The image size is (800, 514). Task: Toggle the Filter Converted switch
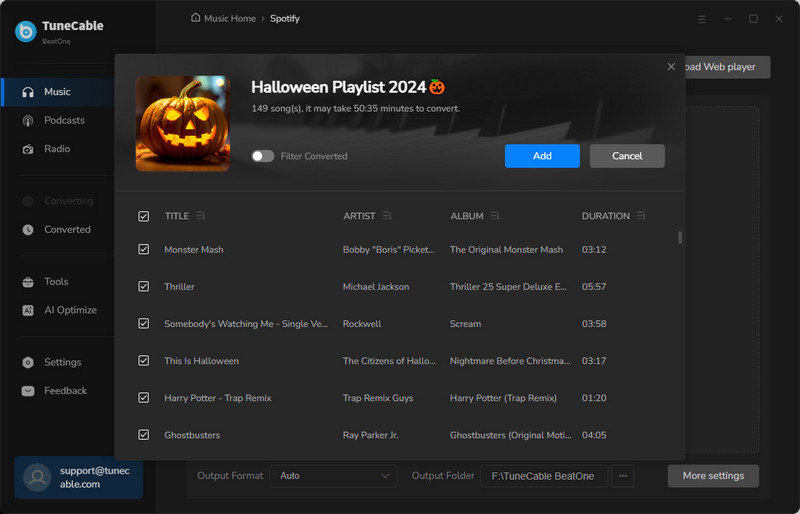pos(263,156)
